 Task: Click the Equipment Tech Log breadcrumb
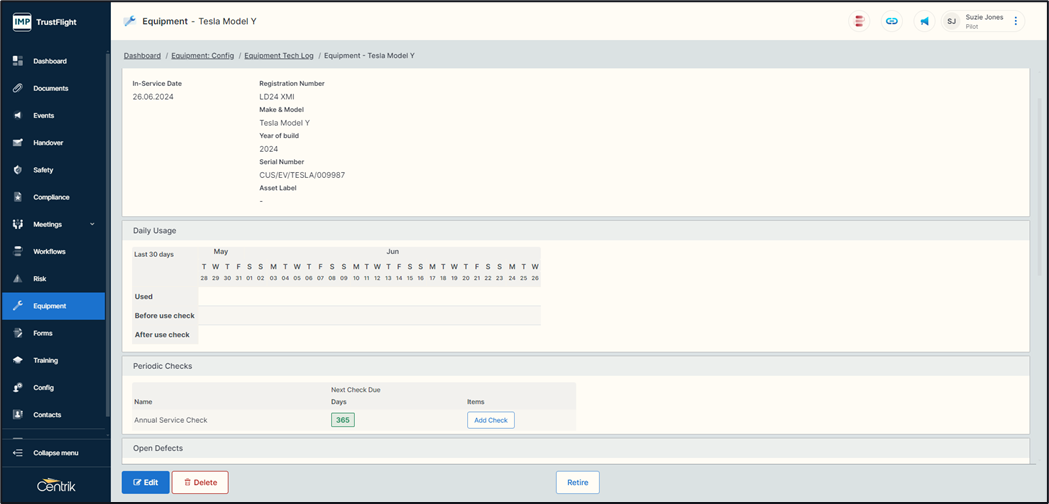point(279,56)
